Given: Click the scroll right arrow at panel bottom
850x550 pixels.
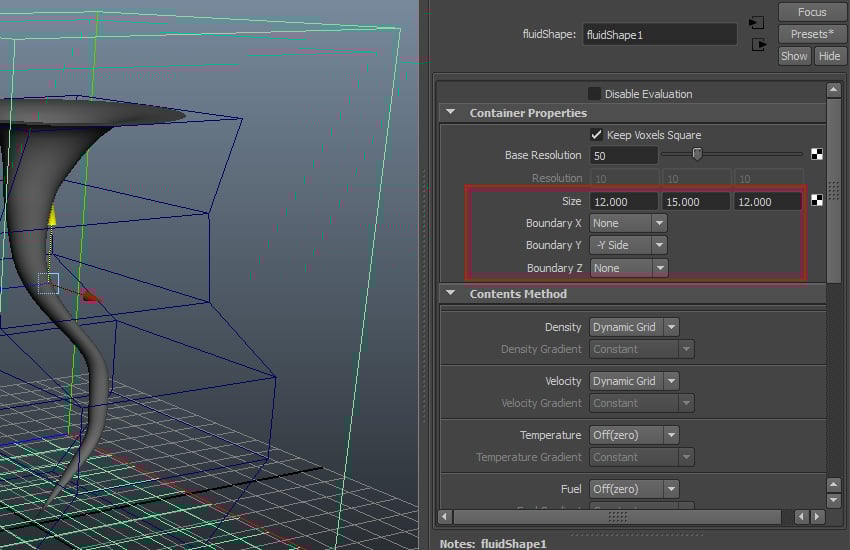Looking at the screenshot, I should pyautogui.click(x=817, y=517).
